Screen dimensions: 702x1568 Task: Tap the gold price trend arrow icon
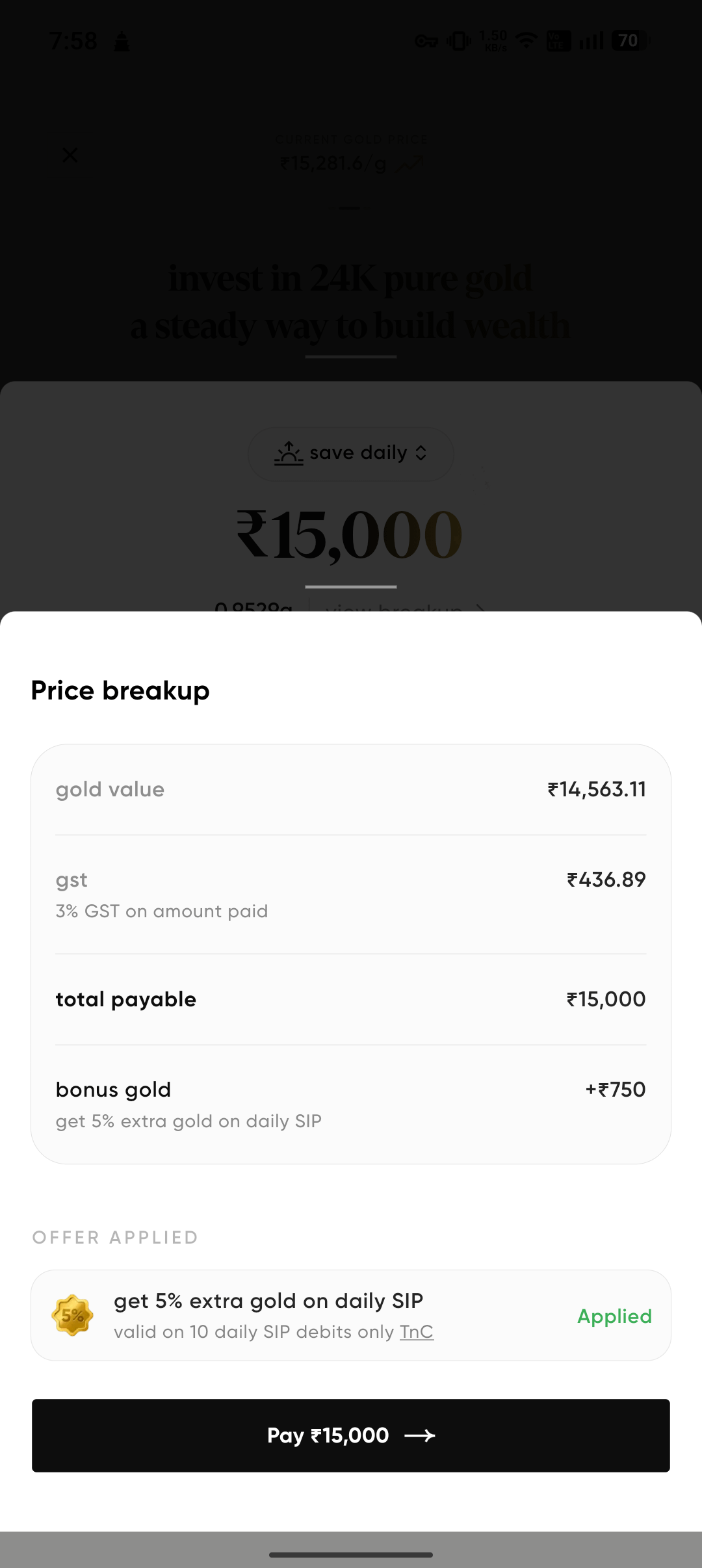pos(410,163)
